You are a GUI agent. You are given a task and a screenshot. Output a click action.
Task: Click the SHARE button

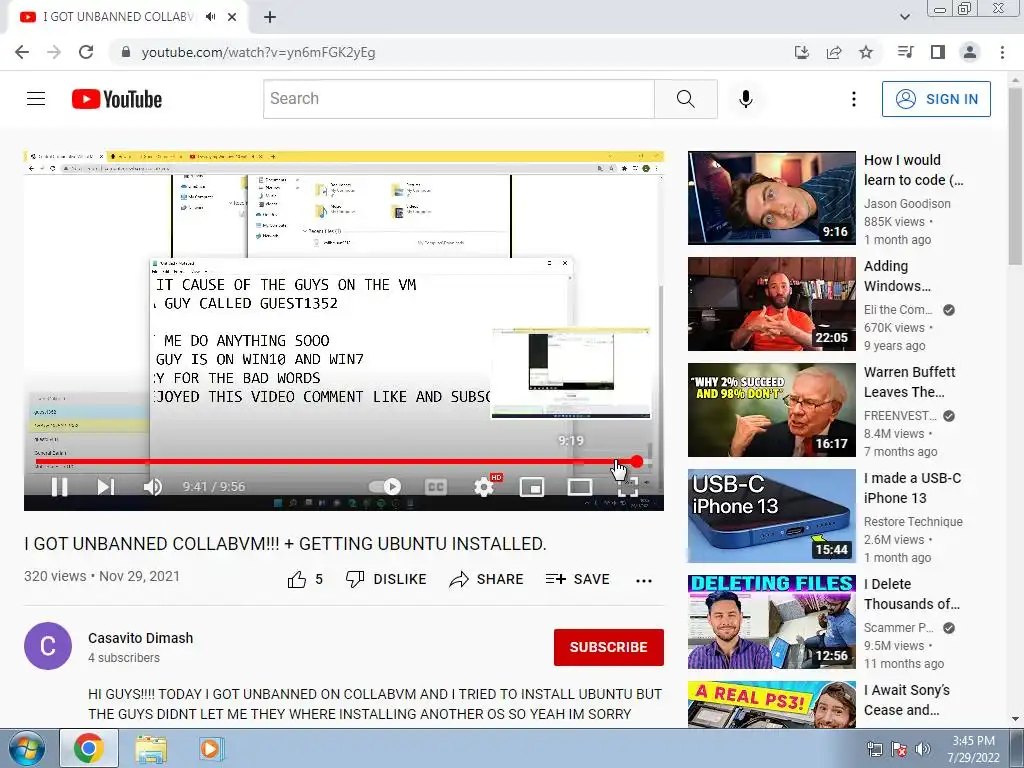(x=487, y=579)
